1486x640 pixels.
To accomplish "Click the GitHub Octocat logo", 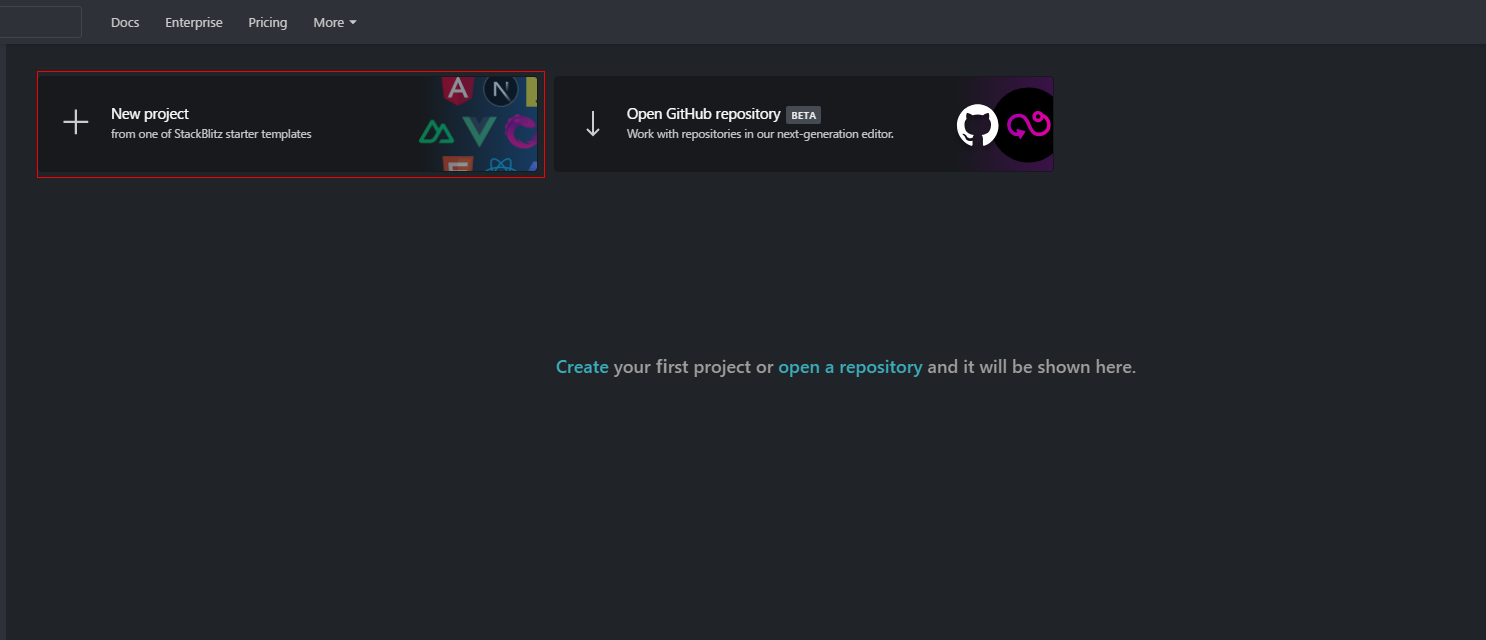I will pyautogui.click(x=977, y=126).
